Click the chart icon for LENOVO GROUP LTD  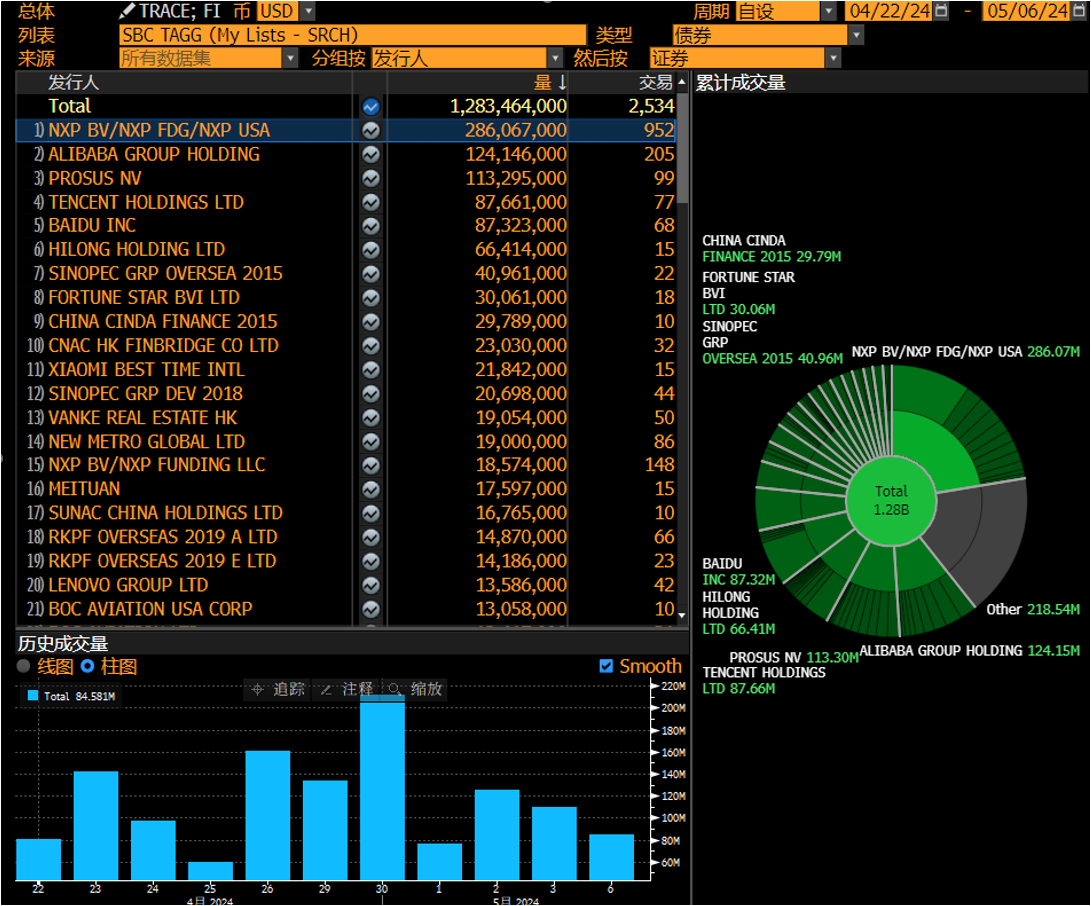[371, 585]
